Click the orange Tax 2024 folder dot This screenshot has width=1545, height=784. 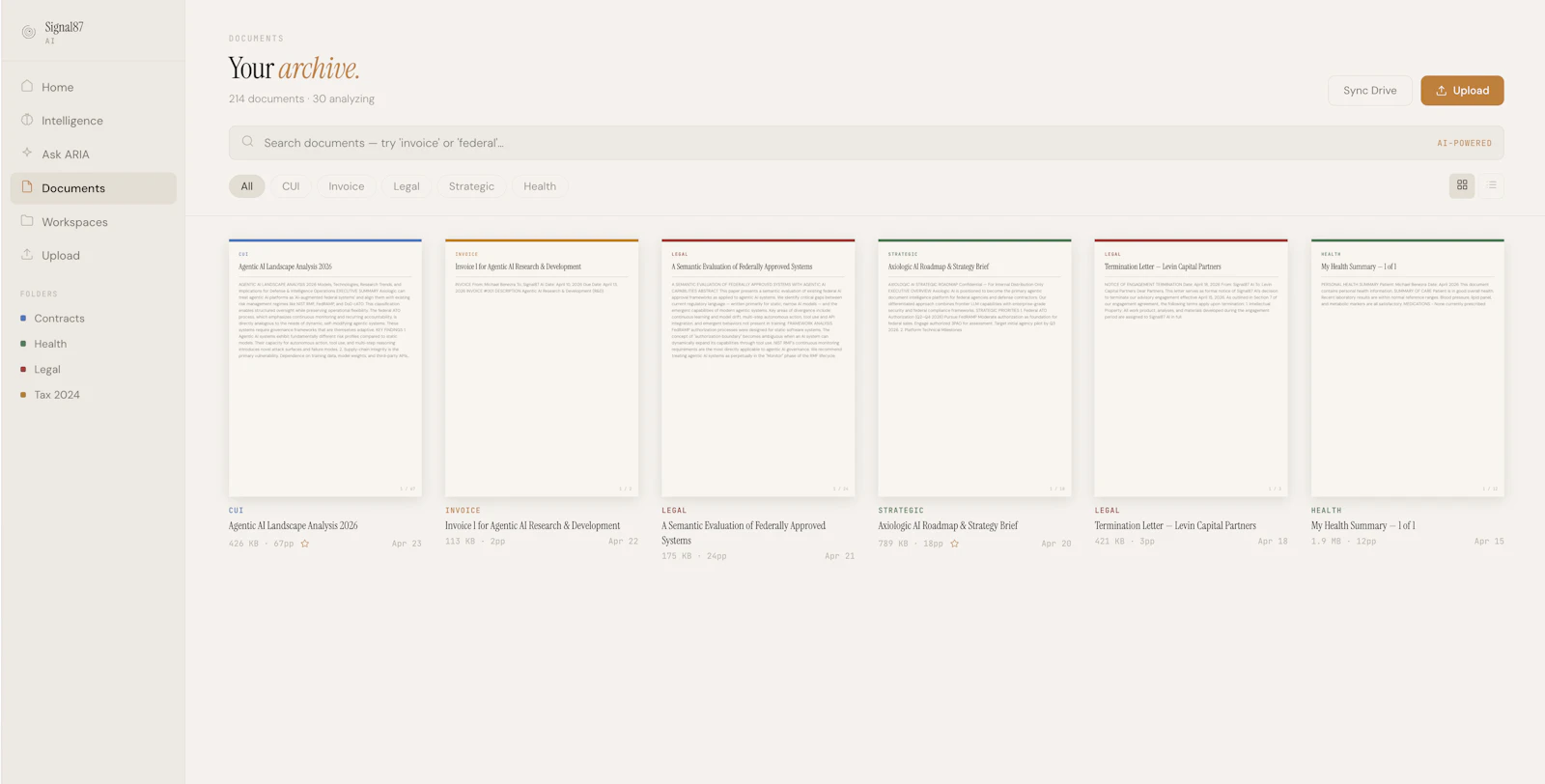point(23,395)
